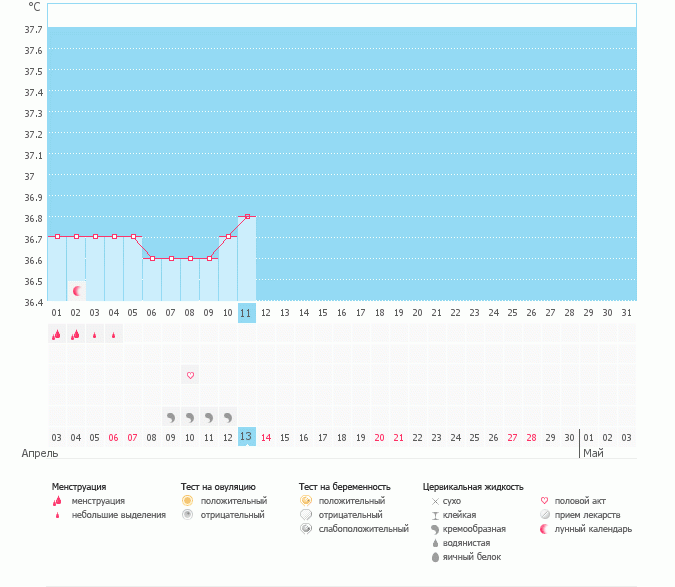Screen dimensions: 675x587
Task: Select the highlighted calendar date 13 in April
Action: (x=247, y=437)
